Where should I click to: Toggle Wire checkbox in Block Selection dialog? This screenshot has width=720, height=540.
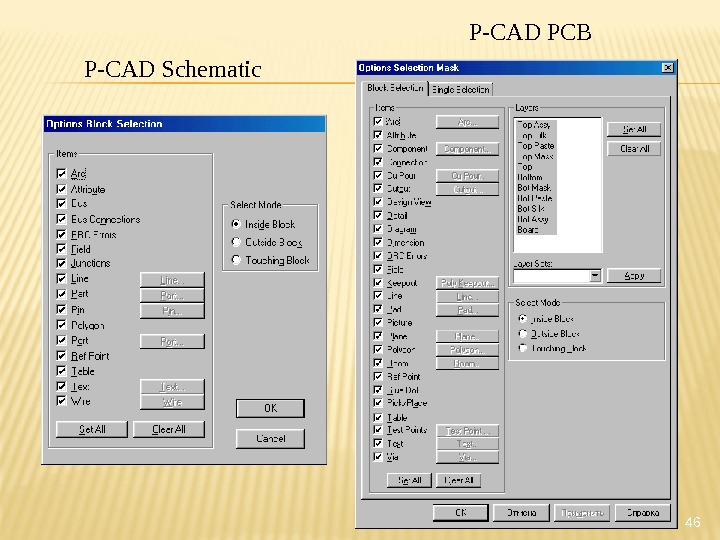[61, 401]
